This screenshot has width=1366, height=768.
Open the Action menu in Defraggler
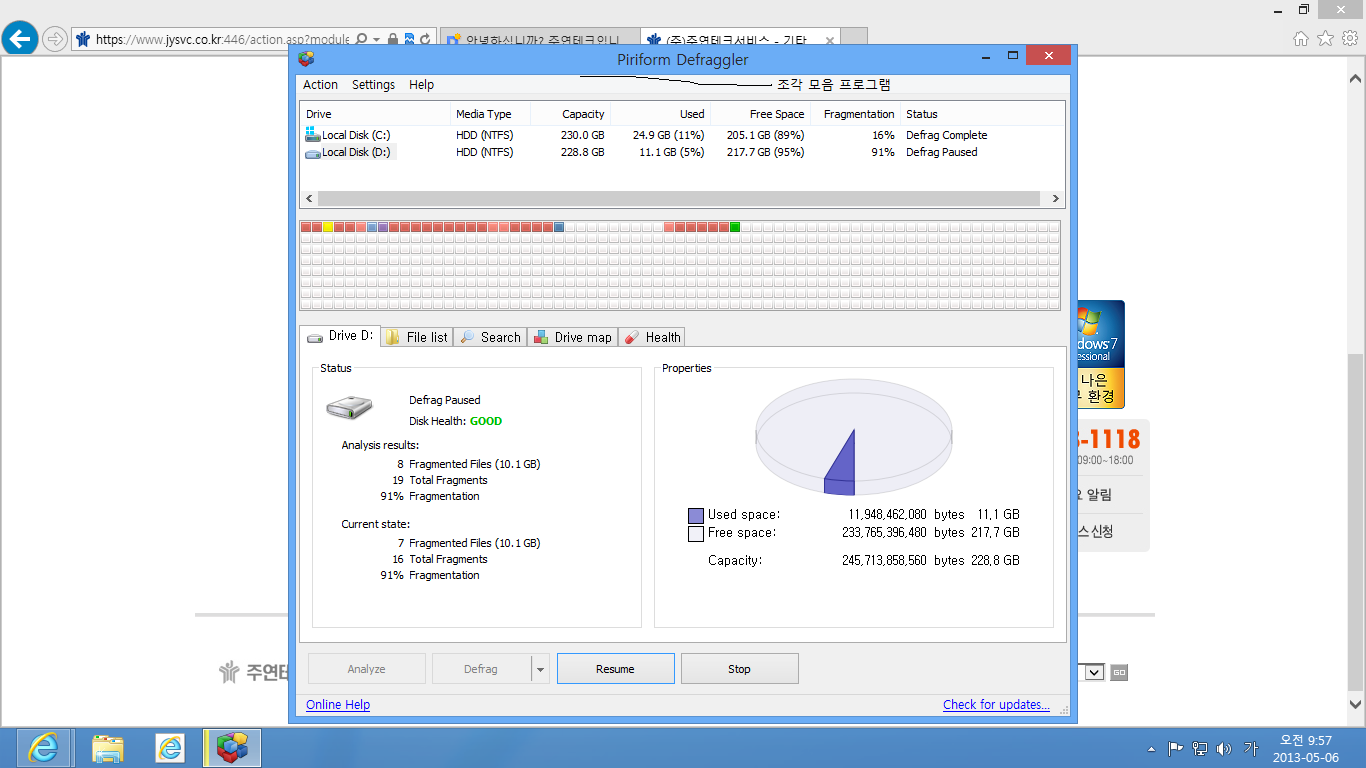pos(320,85)
